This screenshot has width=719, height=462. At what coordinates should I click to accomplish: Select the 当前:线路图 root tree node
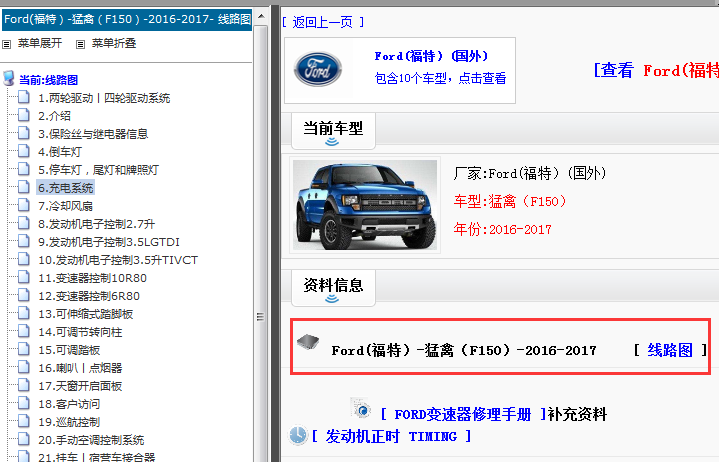pos(48,80)
